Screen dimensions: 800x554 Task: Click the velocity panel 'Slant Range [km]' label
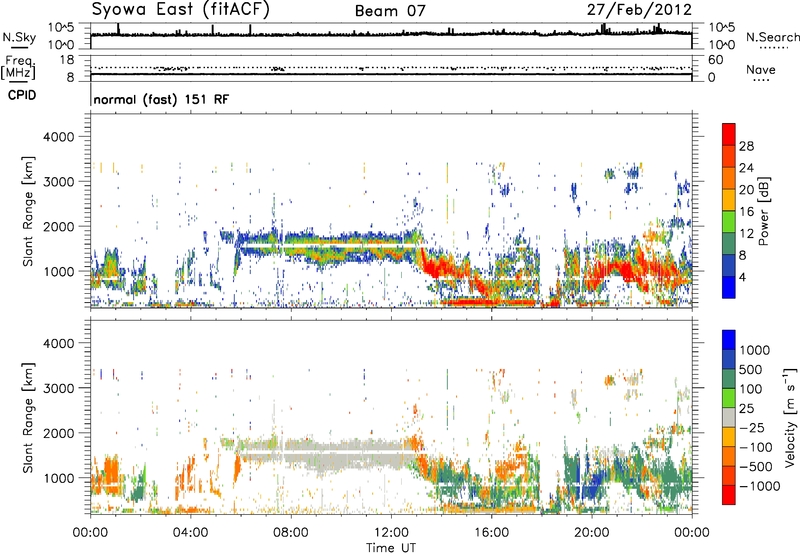tap(28, 418)
